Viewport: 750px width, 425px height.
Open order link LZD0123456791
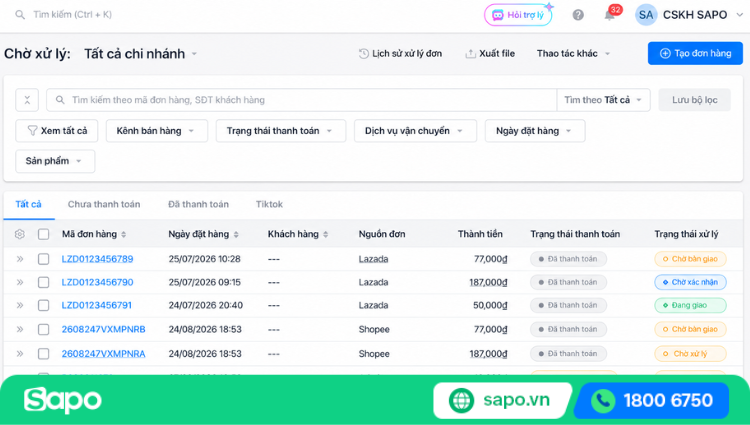(x=97, y=305)
